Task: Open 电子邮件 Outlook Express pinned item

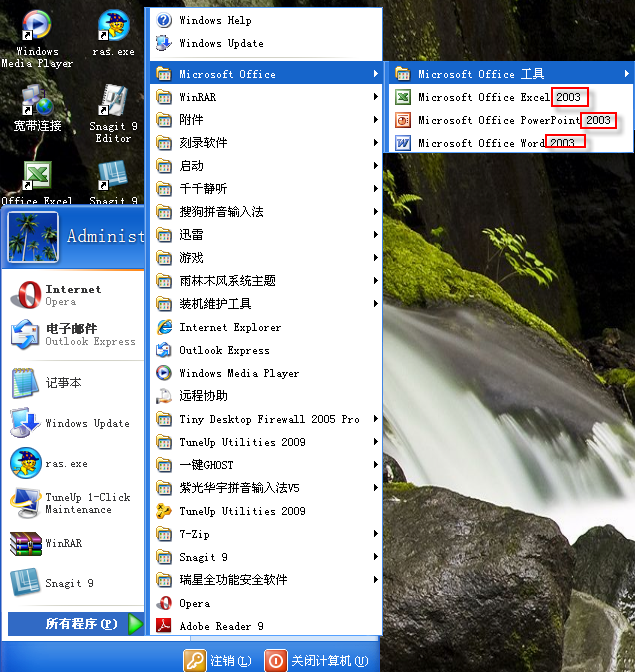Action: pyautogui.click(x=73, y=335)
